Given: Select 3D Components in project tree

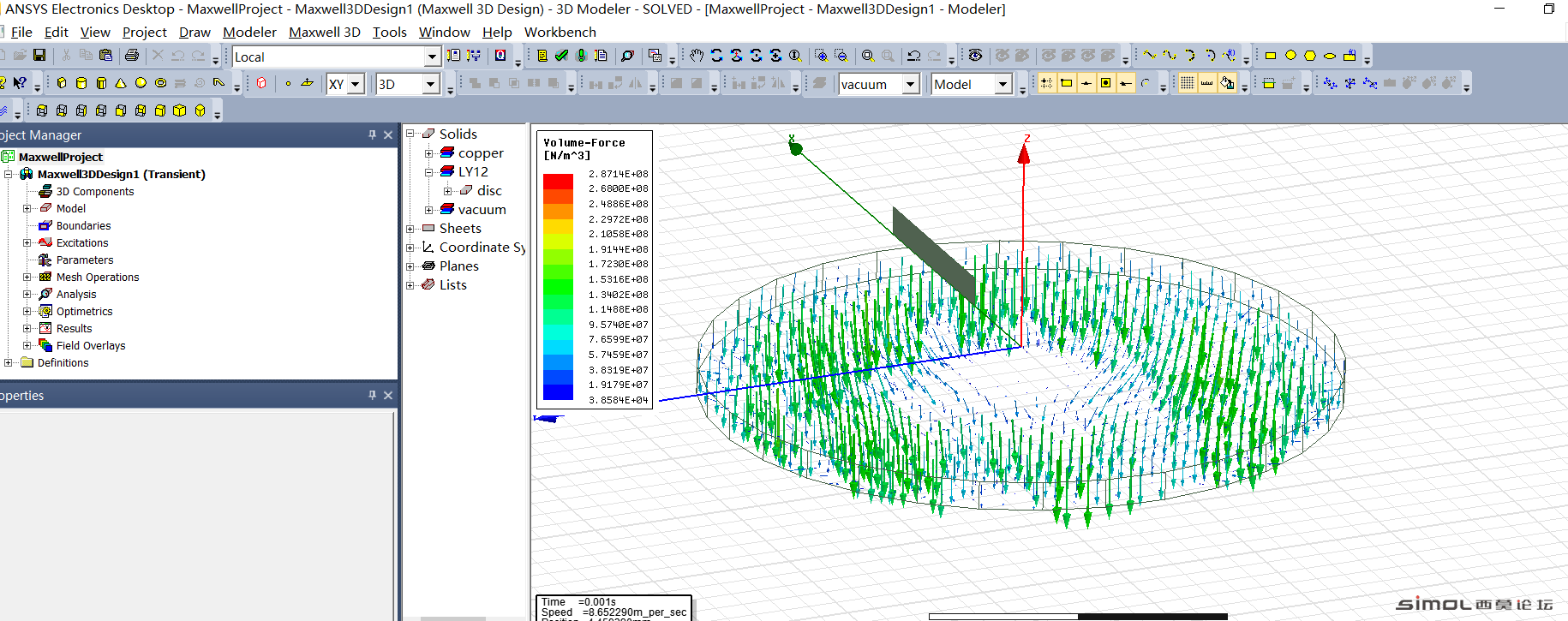Looking at the screenshot, I should pyautogui.click(x=95, y=191).
